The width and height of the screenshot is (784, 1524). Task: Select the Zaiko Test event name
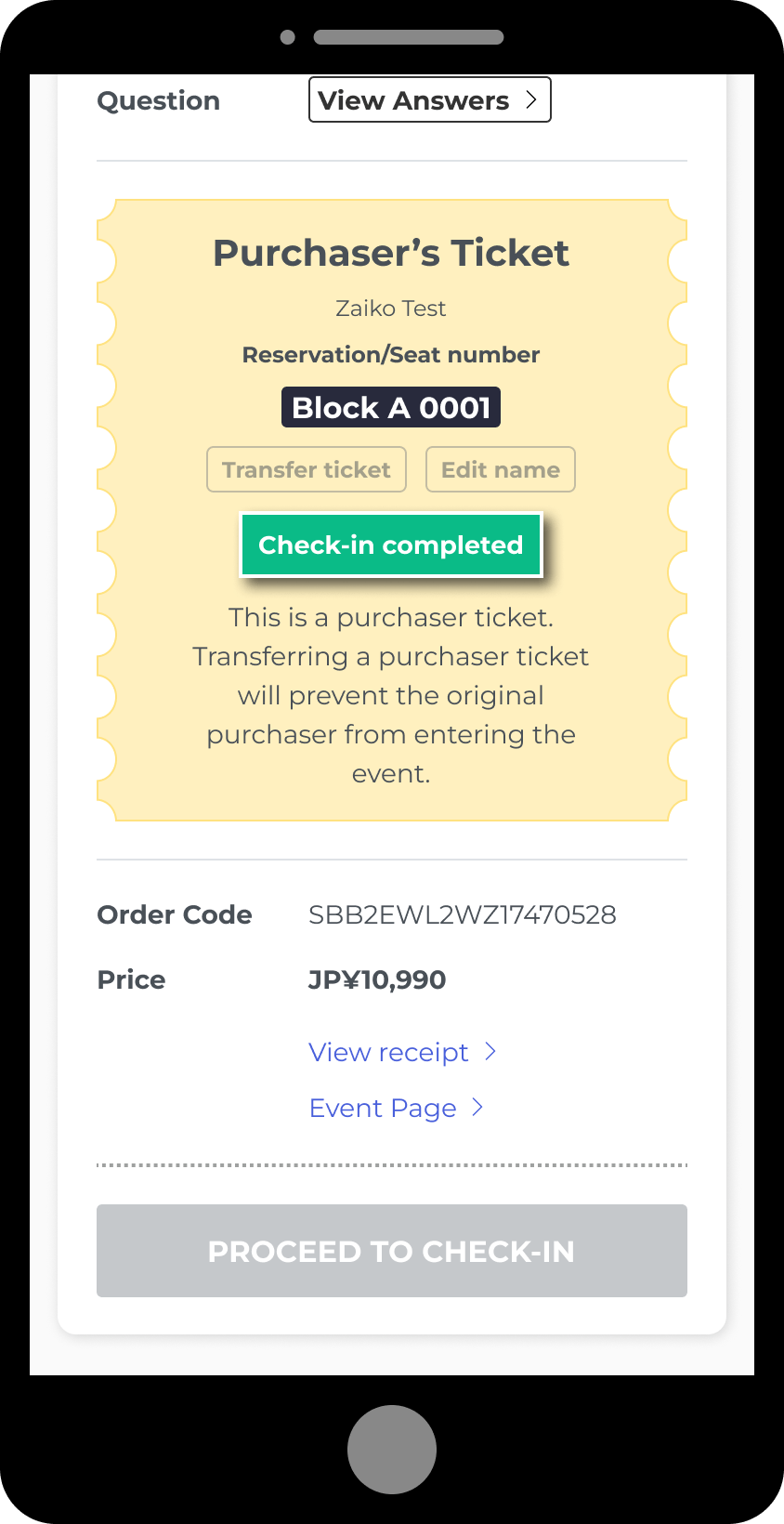391,308
